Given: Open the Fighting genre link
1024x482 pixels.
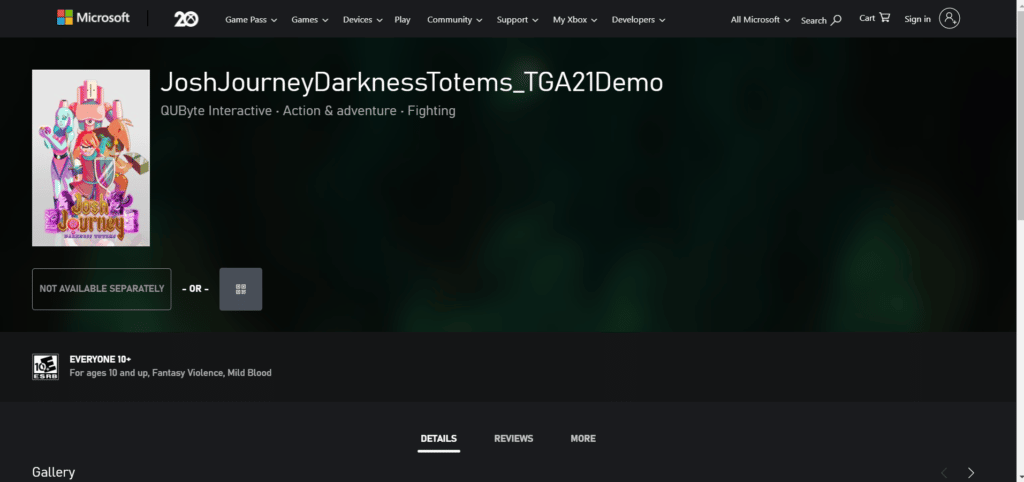Looking at the screenshot, I should coord(431,111).
